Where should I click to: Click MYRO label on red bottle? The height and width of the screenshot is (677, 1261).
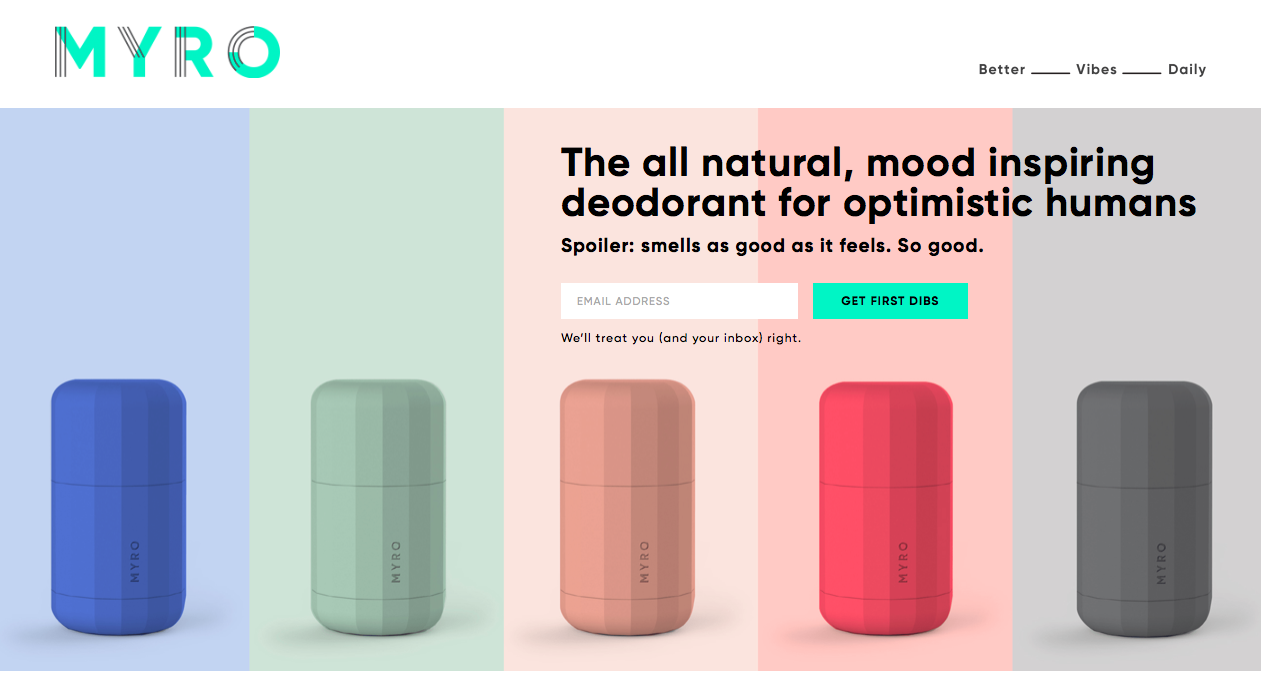coord(903,563)
